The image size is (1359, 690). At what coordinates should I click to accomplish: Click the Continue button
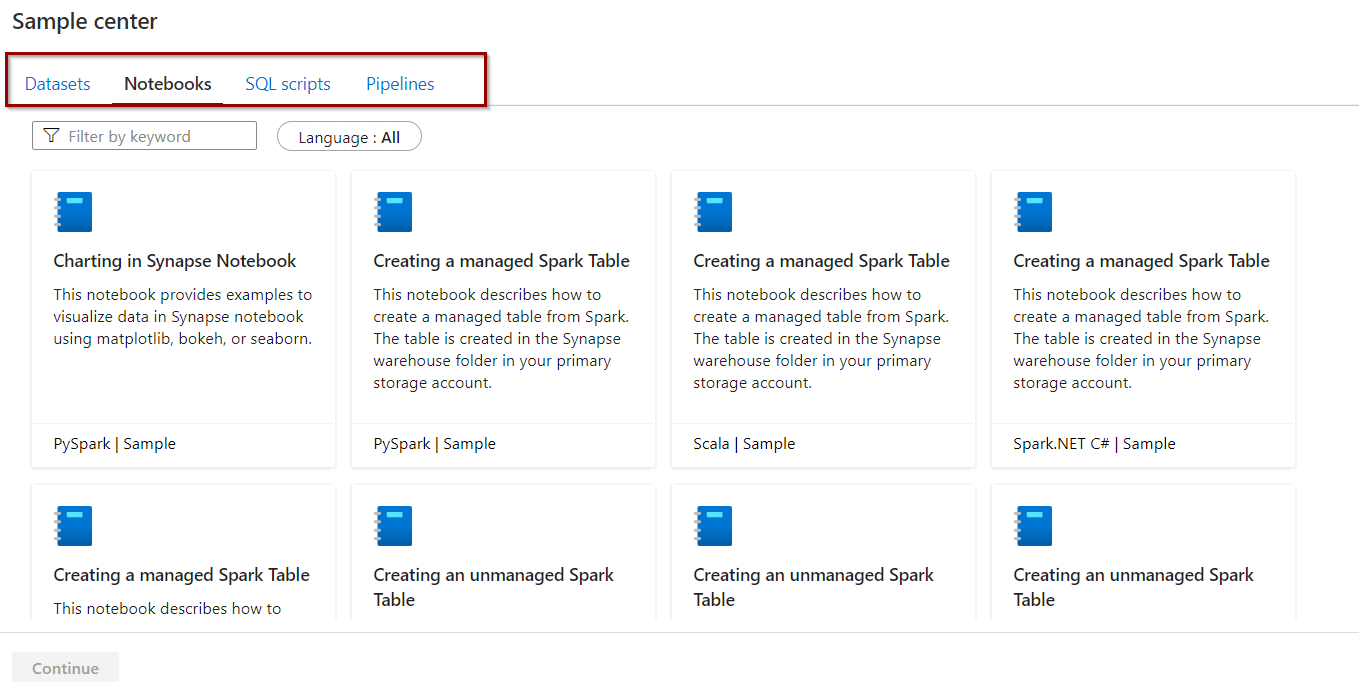pos(65,668)
